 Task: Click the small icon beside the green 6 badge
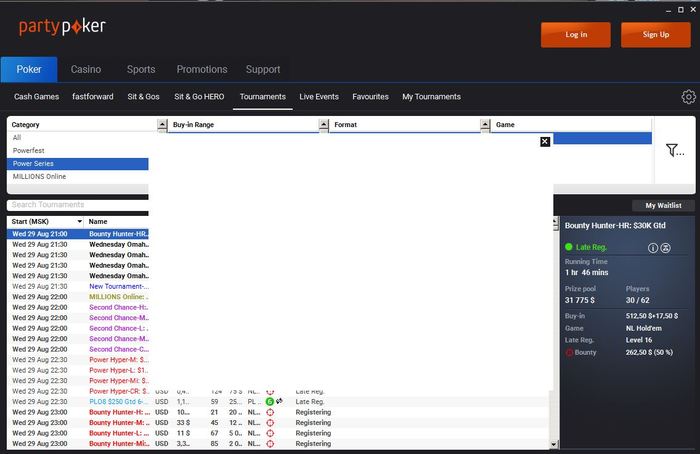[x=279, y=401]
